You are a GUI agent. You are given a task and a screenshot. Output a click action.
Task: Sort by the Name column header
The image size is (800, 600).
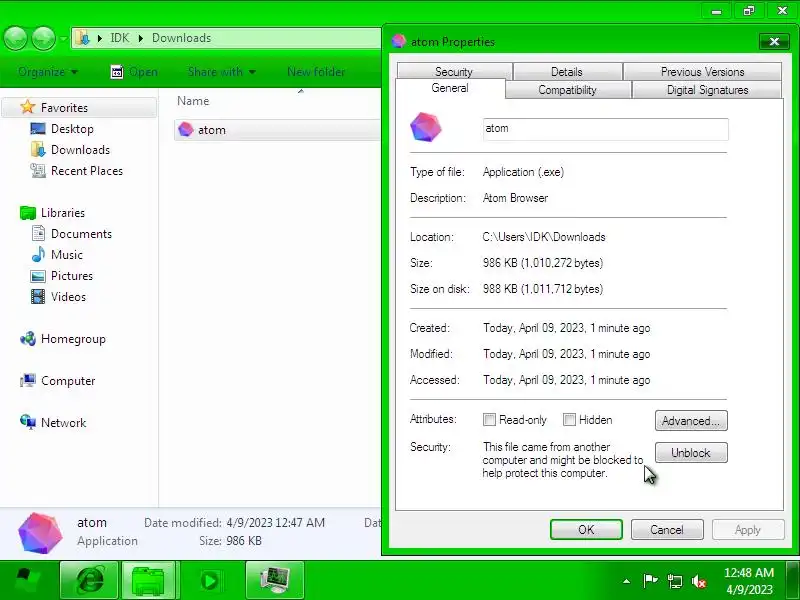193,101
